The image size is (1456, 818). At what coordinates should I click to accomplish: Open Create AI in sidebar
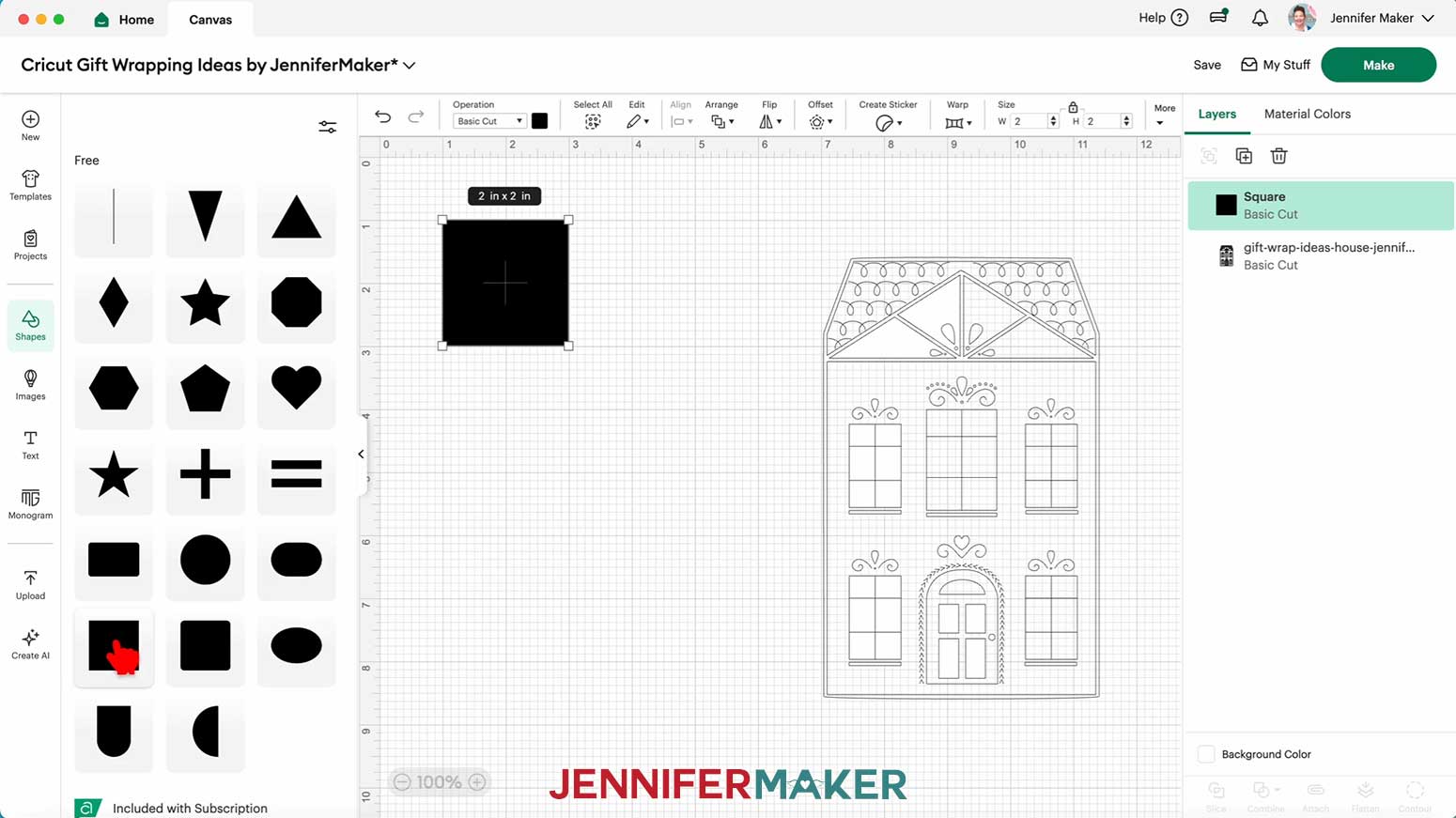pos(30,644)
